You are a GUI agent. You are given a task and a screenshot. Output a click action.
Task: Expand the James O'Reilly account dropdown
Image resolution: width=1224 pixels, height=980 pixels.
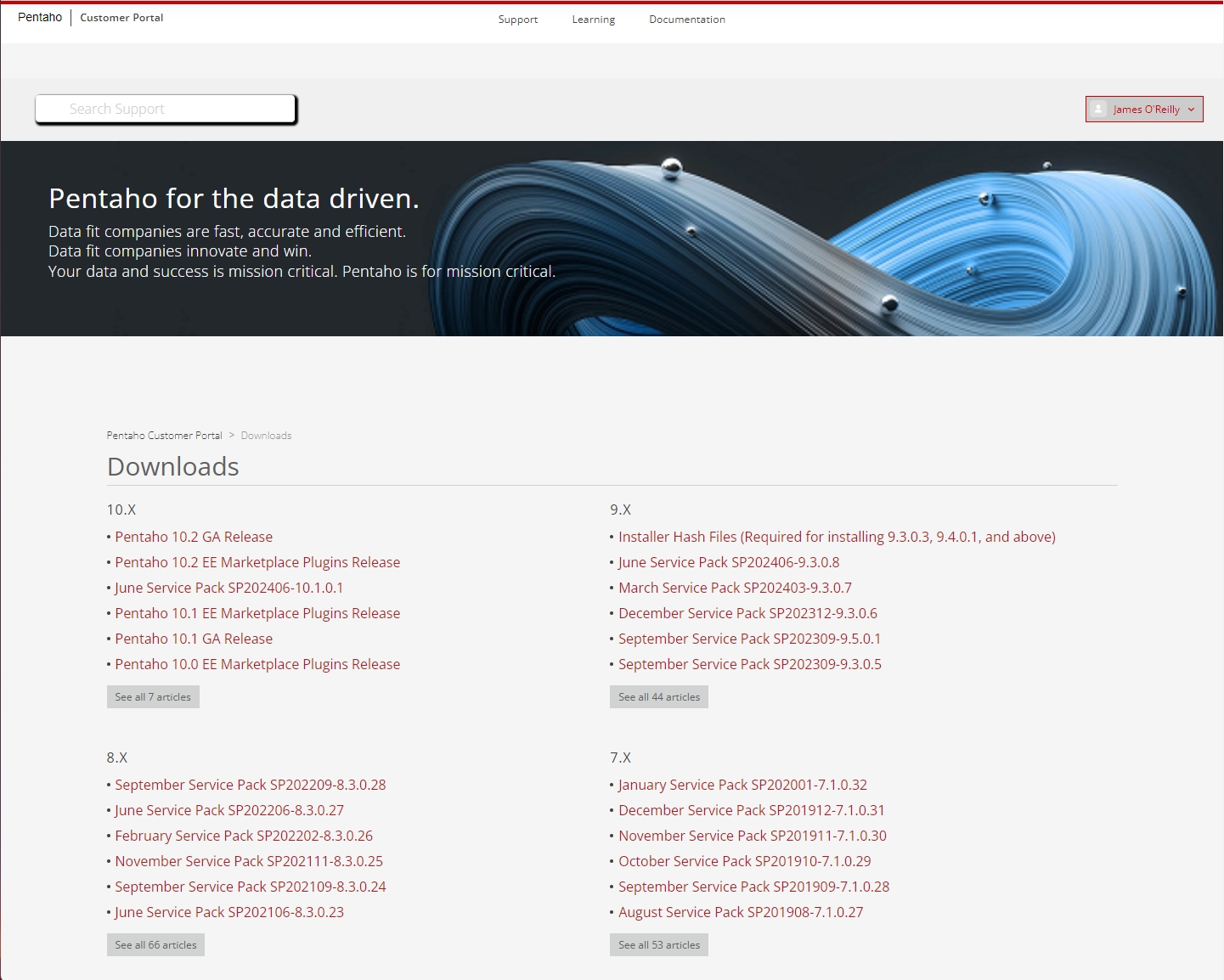point(1191,110)
